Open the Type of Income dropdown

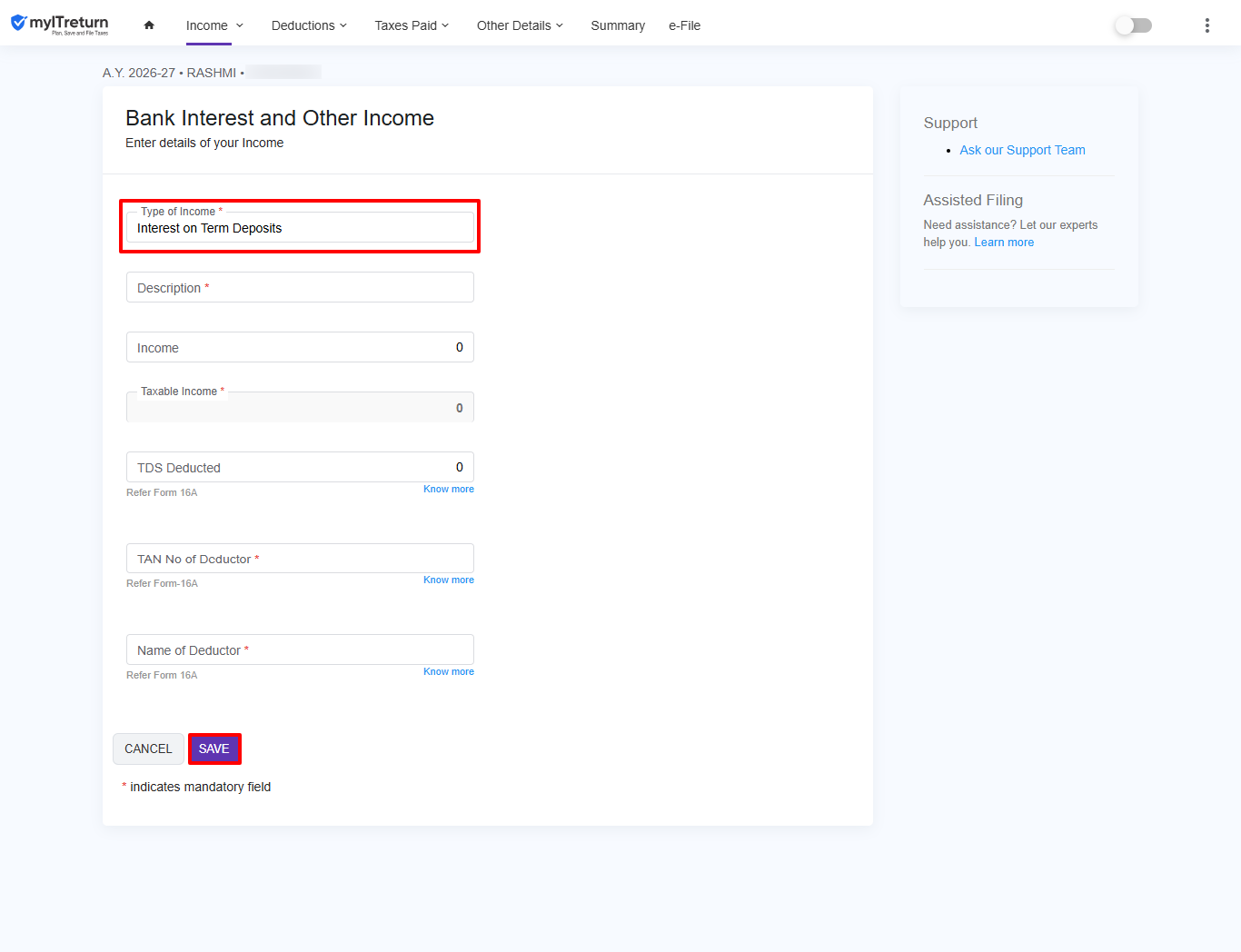[300, 227]
